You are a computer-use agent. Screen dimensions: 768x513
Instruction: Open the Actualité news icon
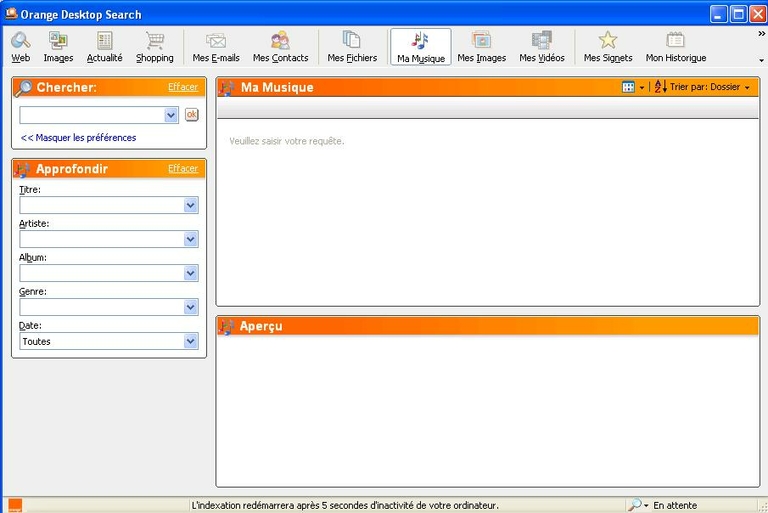click(x=104, y=40)
